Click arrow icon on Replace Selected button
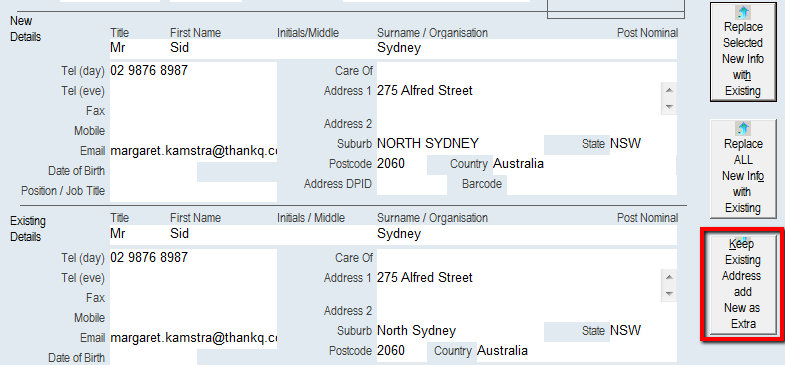785x365 pixels. 743,12
